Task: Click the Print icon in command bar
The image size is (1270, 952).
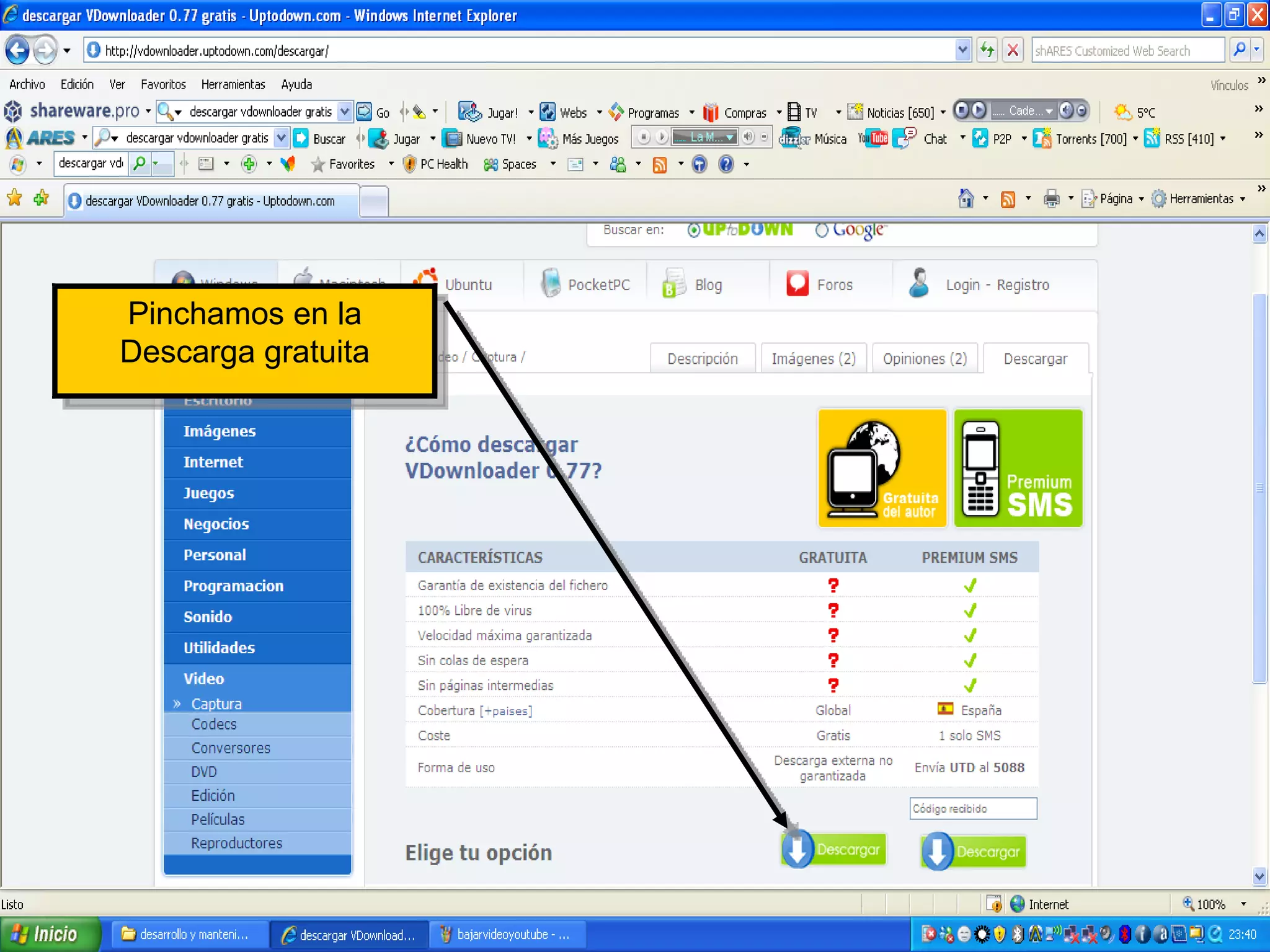Action: (1051, 199)
